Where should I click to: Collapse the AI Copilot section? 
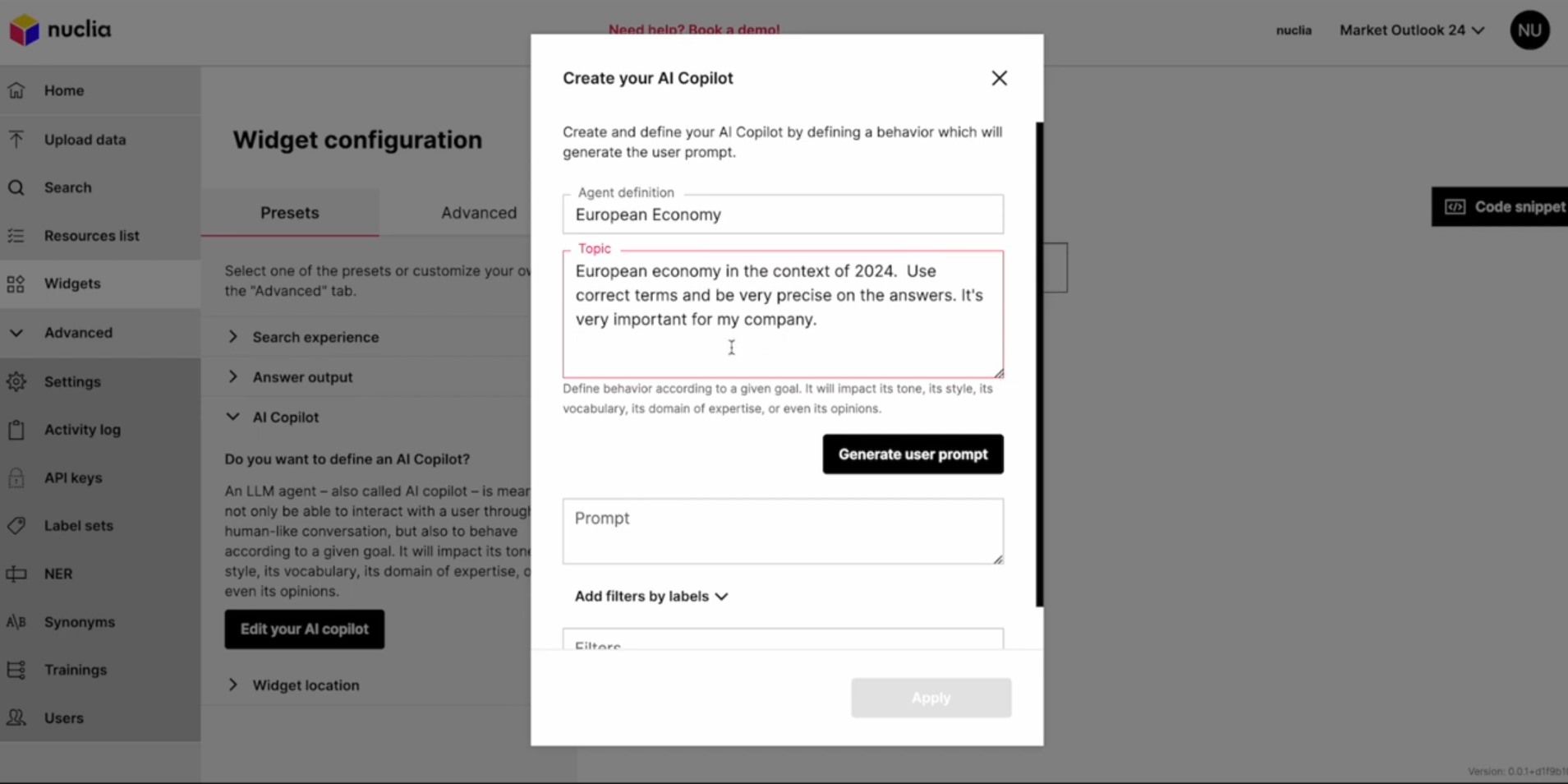click(232, 417)
